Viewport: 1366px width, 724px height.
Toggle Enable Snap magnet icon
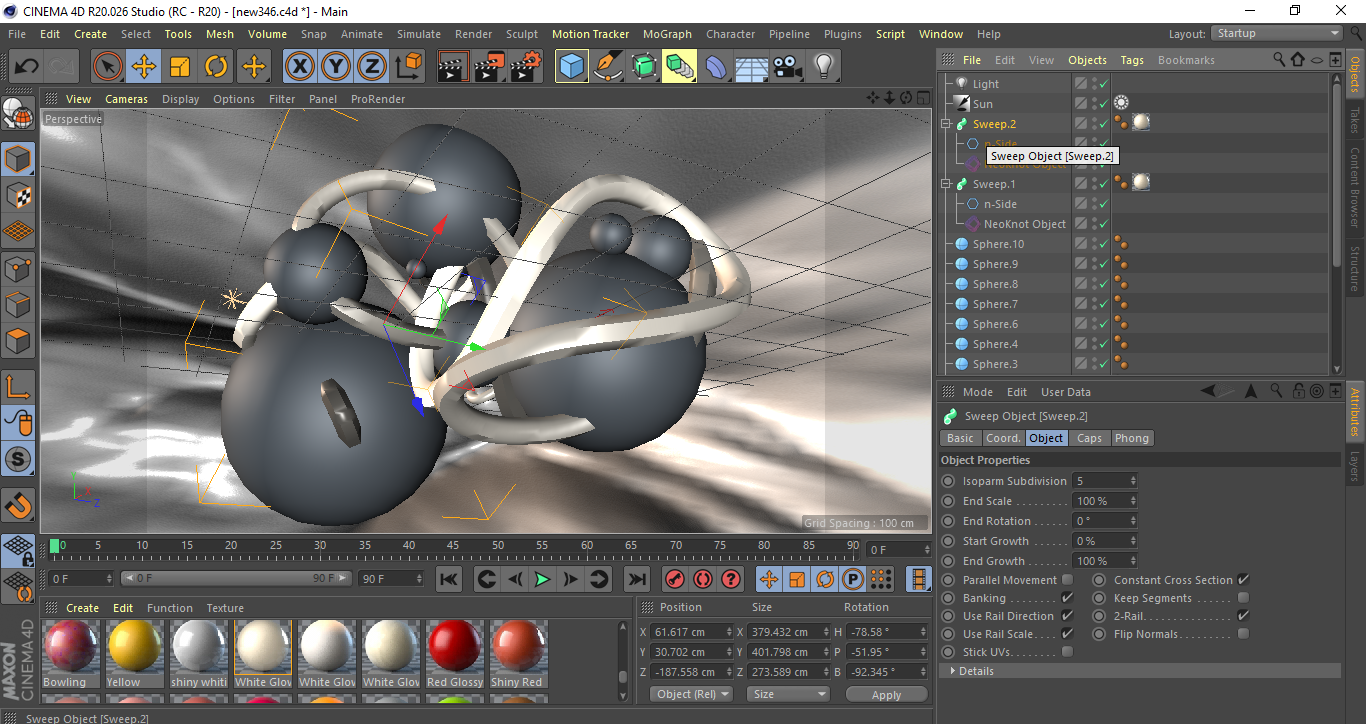pos(18,505)
